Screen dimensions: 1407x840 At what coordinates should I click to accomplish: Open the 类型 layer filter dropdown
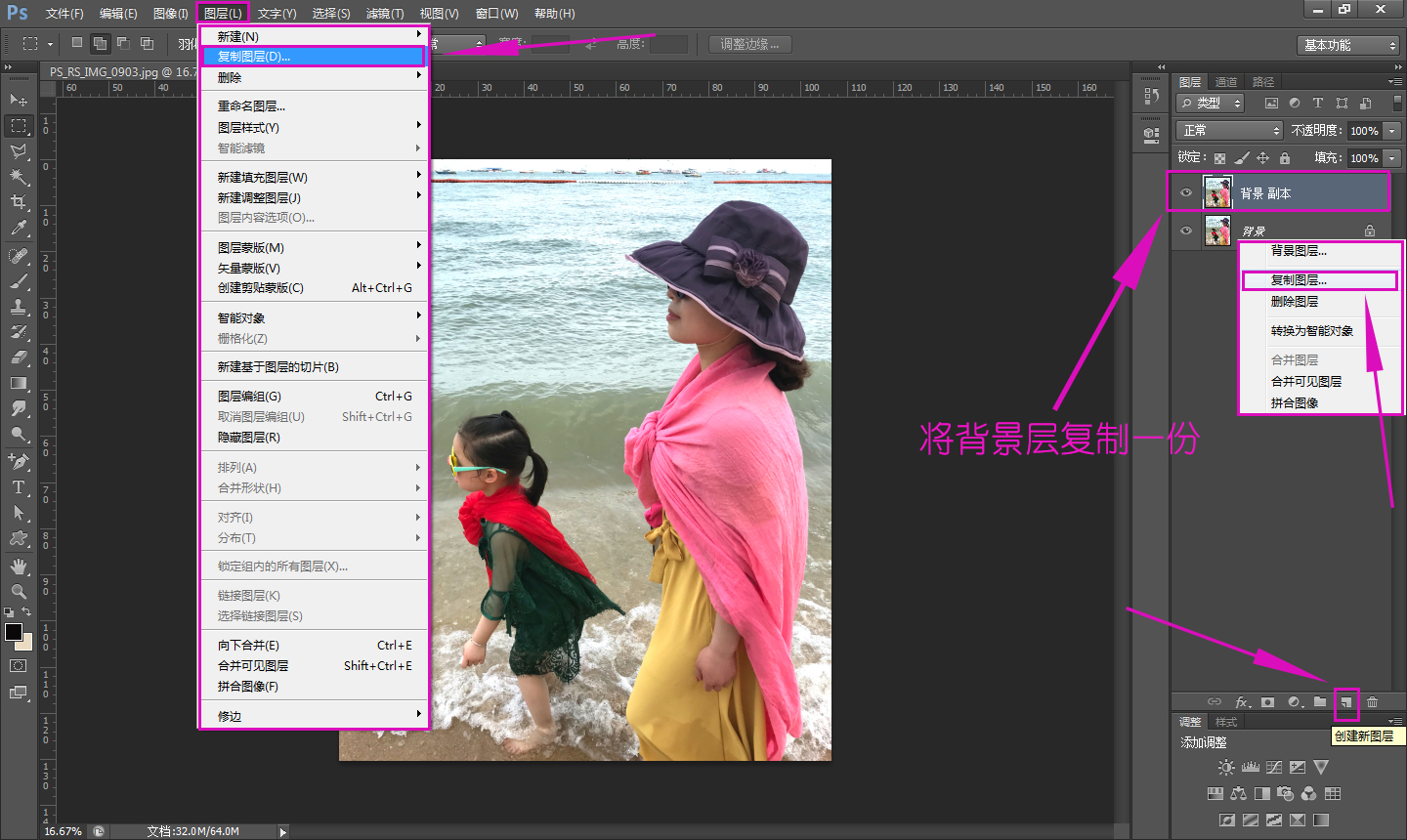[x=1210, y=103]
